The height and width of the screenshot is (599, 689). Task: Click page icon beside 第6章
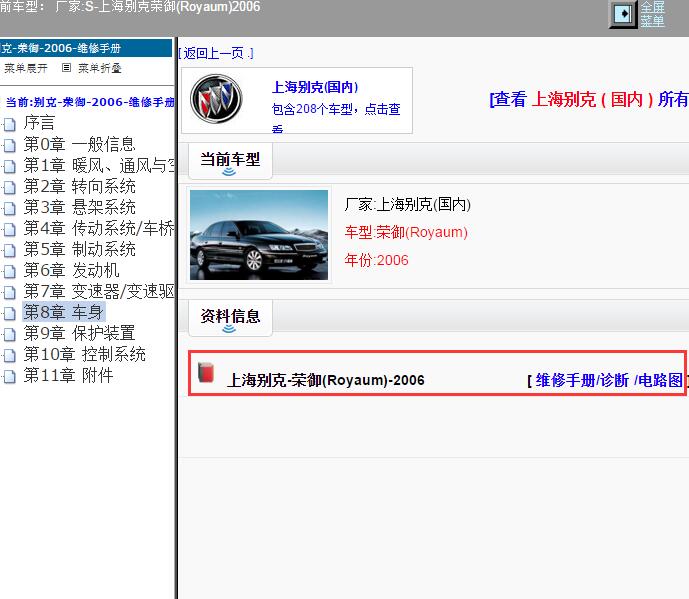click(10, 272)
